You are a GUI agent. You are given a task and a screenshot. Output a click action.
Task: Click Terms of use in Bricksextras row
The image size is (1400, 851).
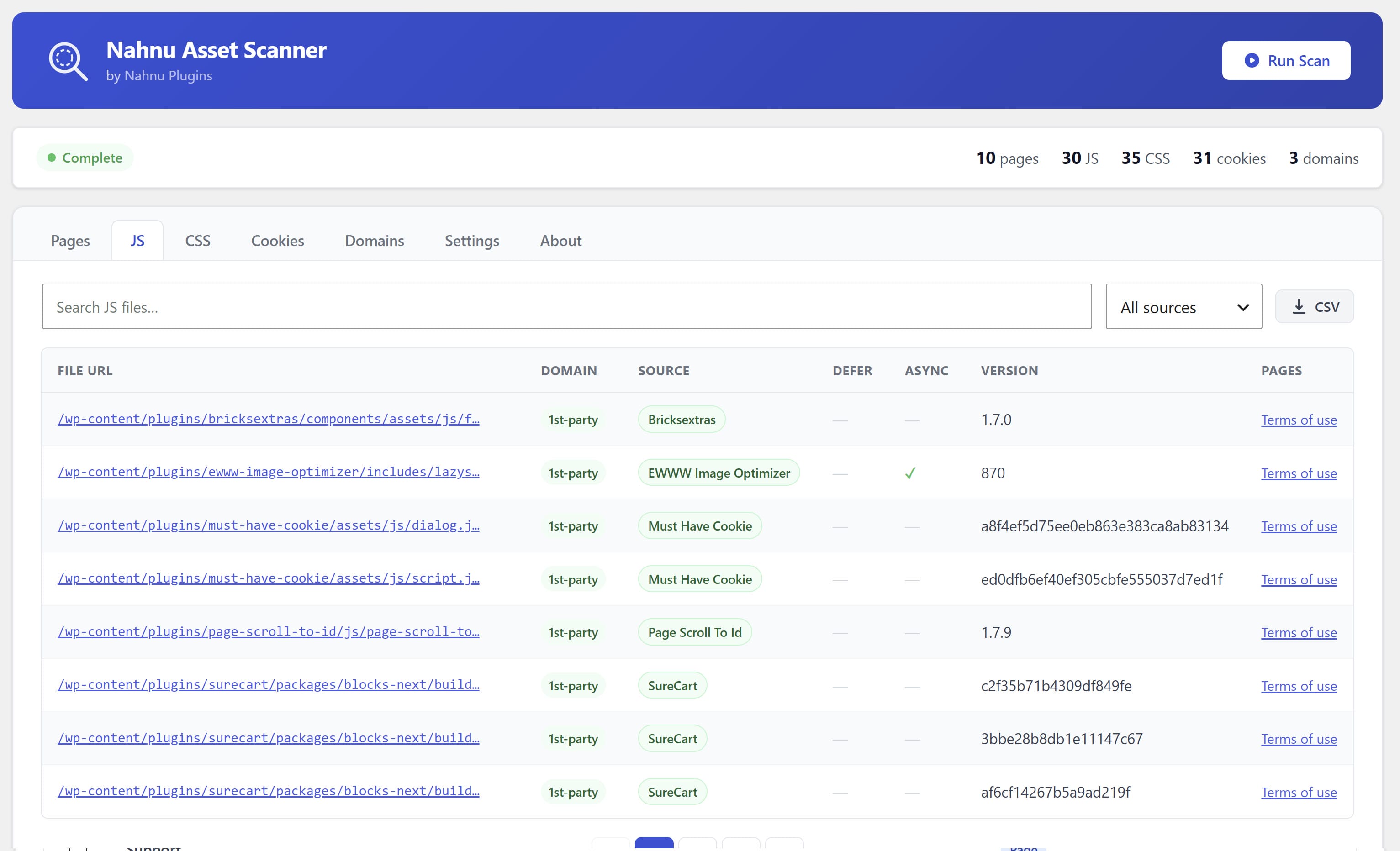click(x=1299, y=420)
